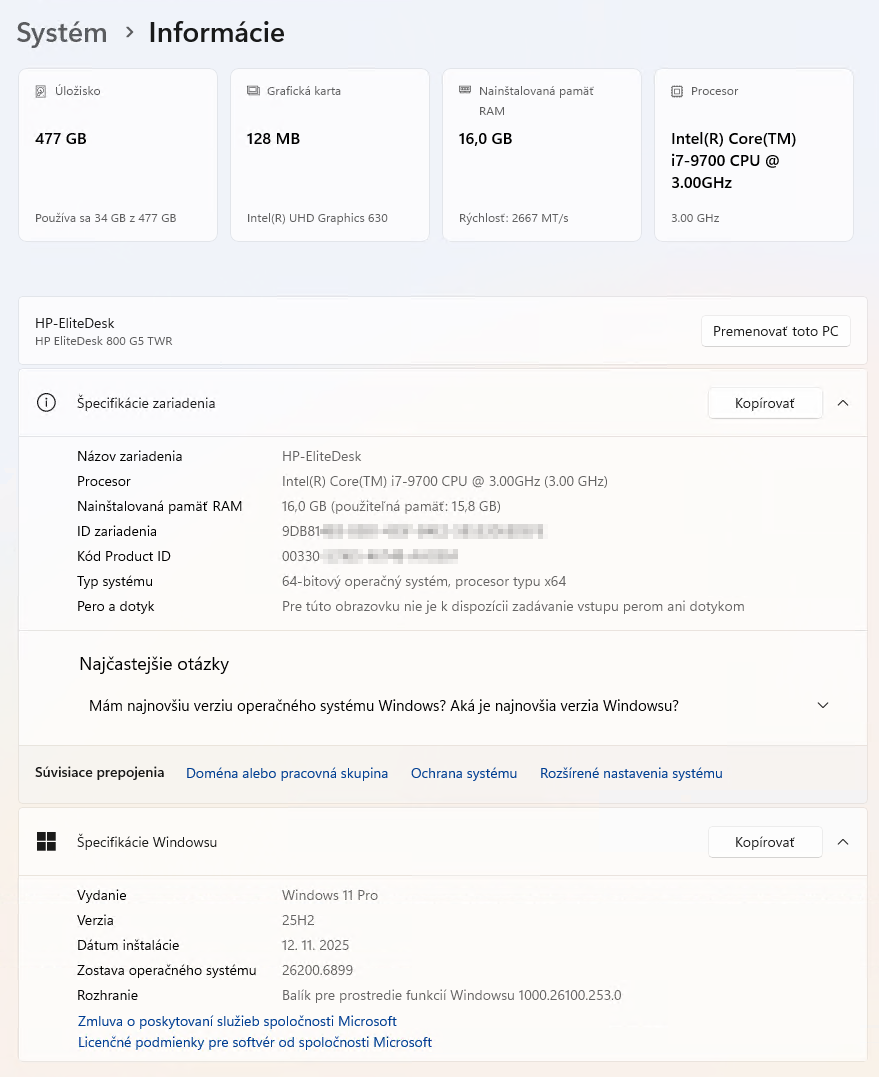879x1077 pixels.
Task: Open the Ochrana systému link
Action: [464, 773]
